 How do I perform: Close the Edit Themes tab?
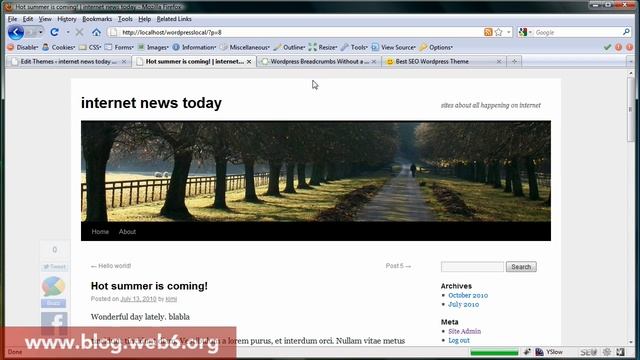pyautogui.click(x=124, y=62)
